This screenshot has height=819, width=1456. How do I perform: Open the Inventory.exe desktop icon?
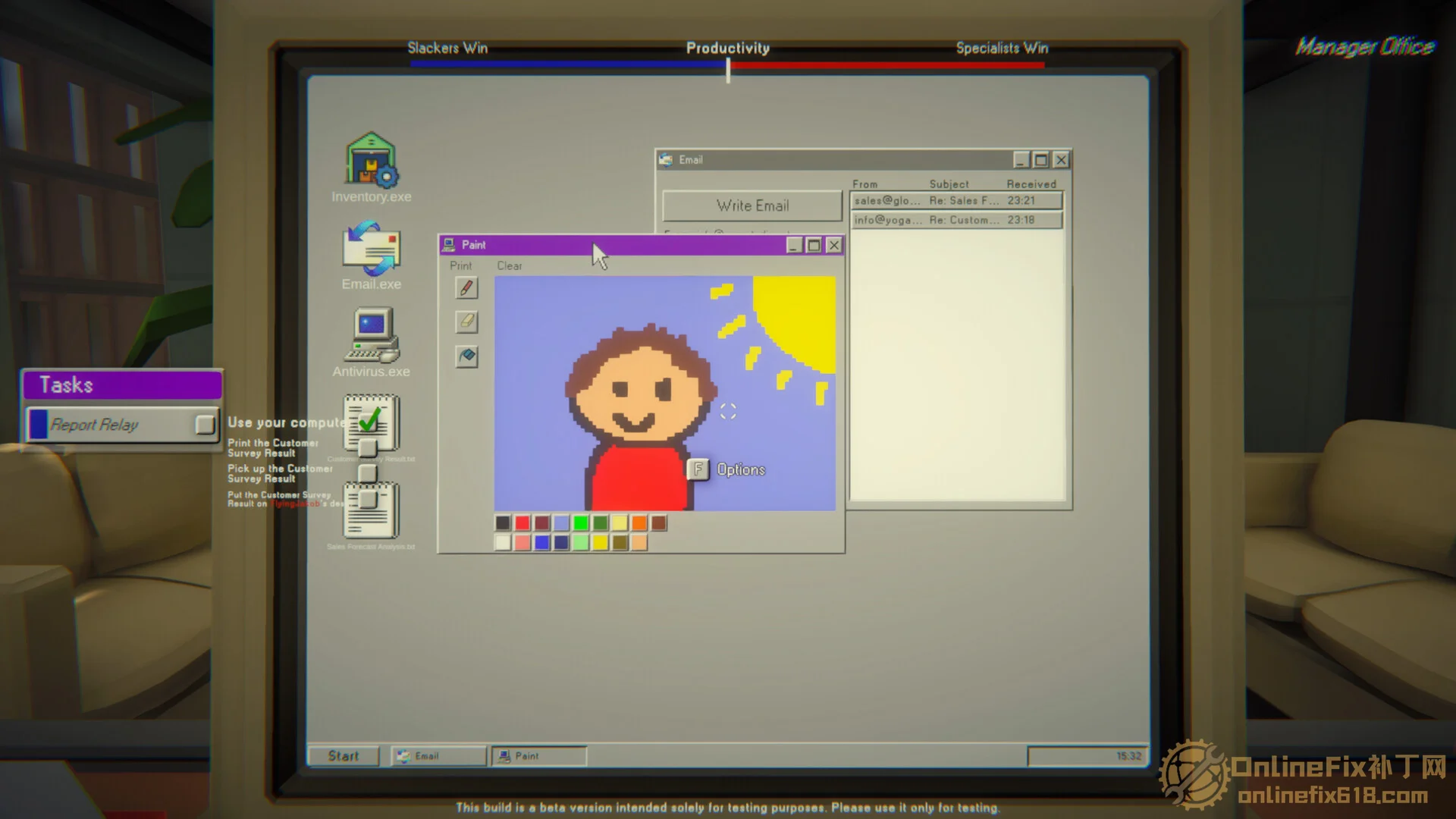(372, 168)
